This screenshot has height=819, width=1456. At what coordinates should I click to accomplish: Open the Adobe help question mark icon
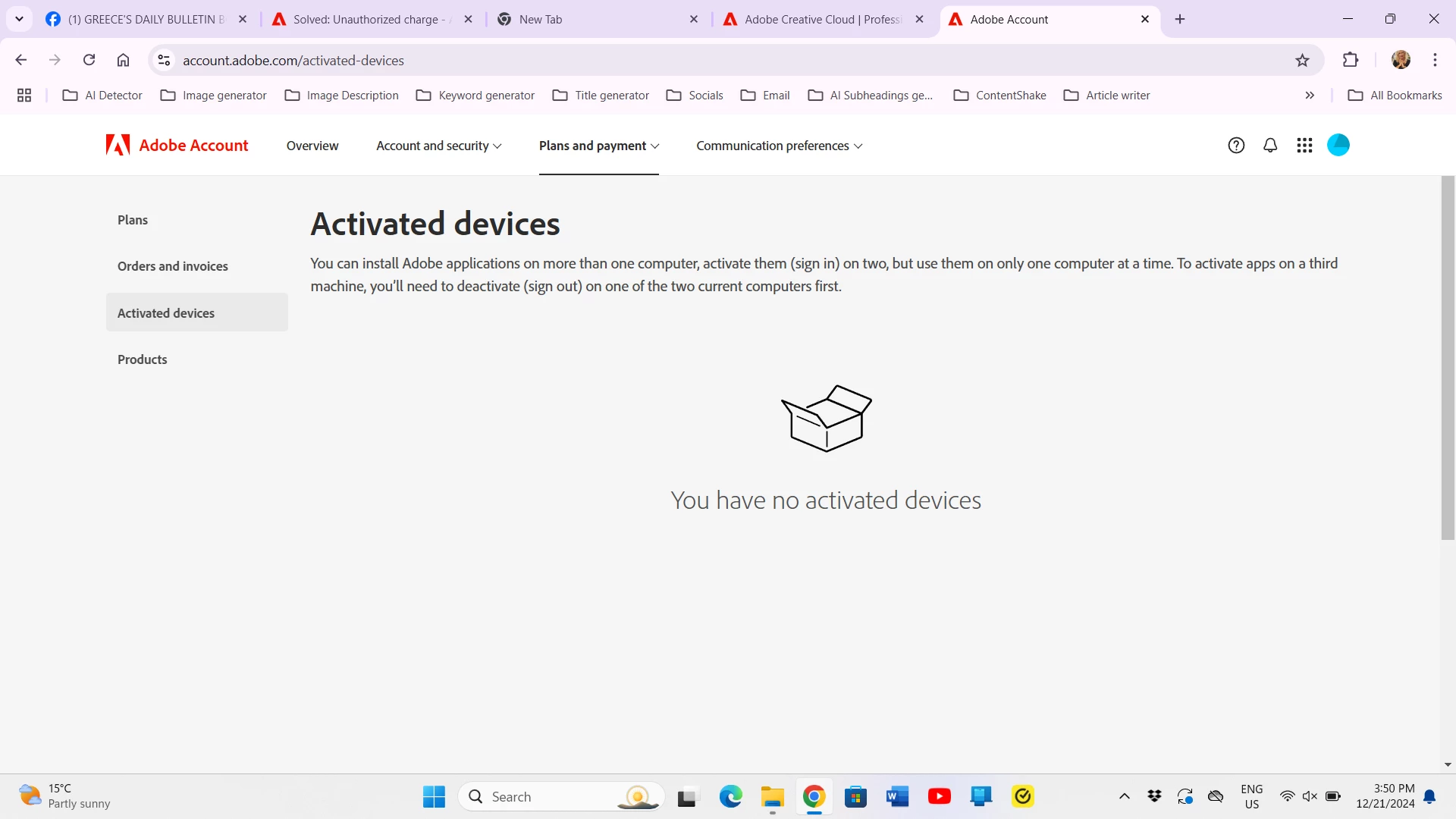click(1236, 146)
